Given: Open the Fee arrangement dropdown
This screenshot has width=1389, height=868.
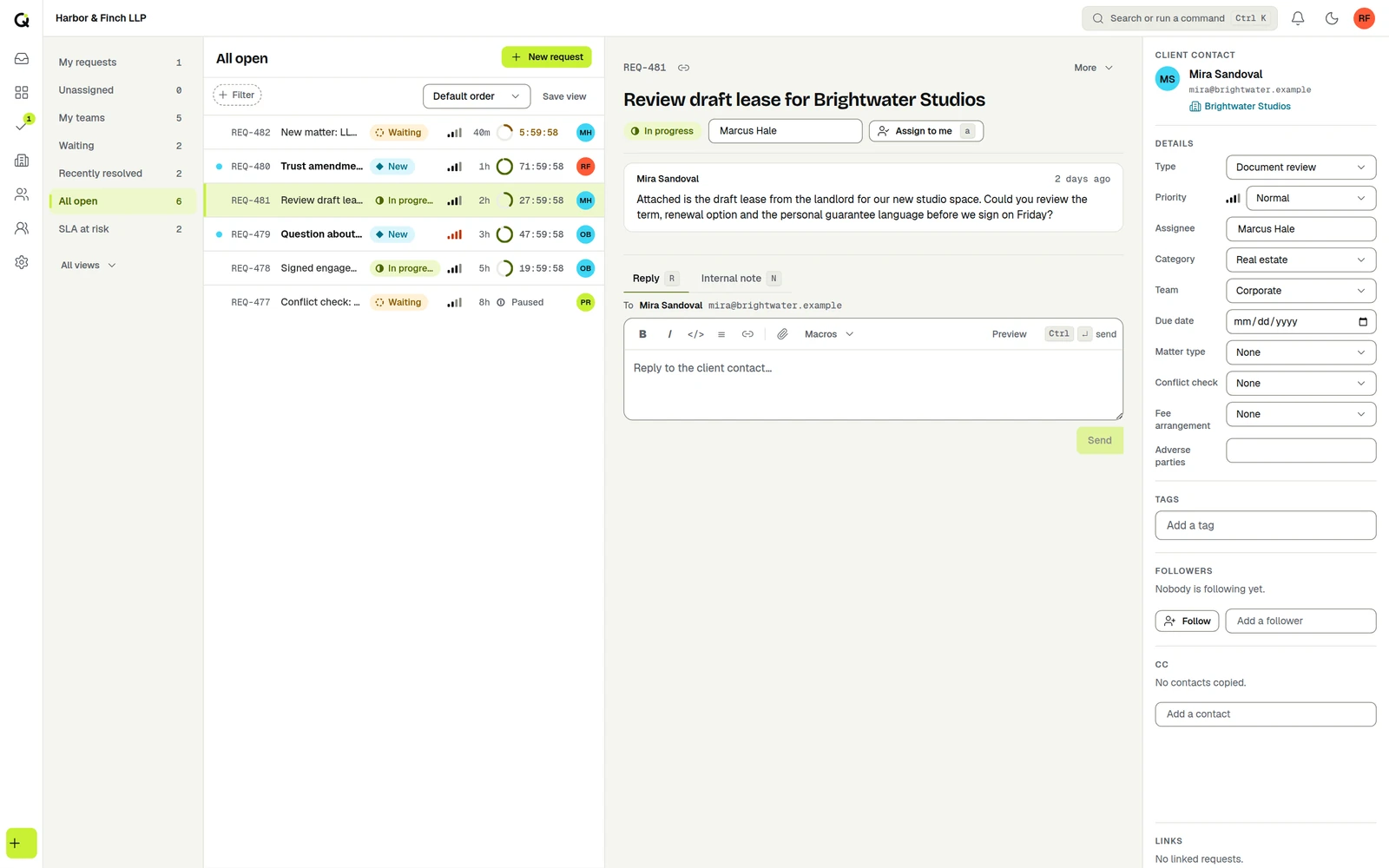Looking at the screenshot, I should [1300, 414].
